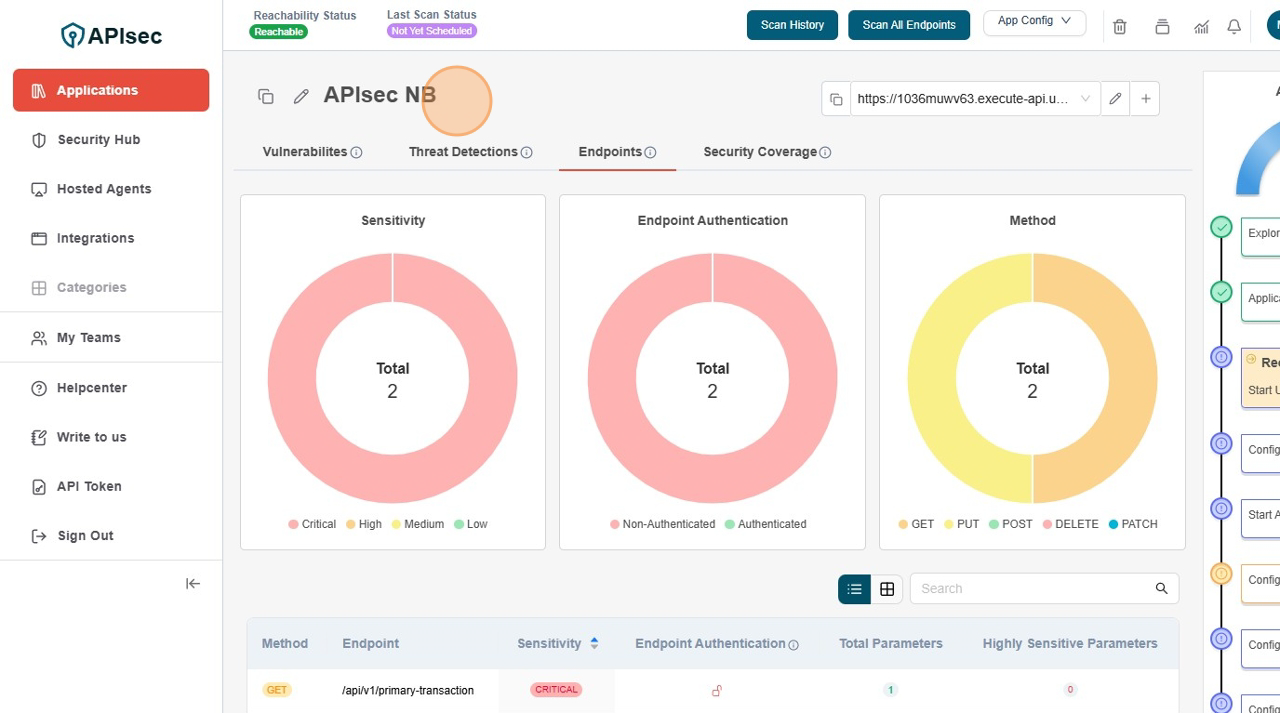Switch endpoints to grid view
Screen dimensions: 1280x713
click(887, 589)
